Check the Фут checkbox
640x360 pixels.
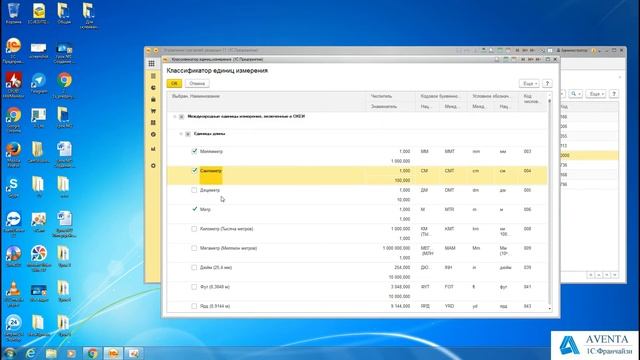coord(194,287)
